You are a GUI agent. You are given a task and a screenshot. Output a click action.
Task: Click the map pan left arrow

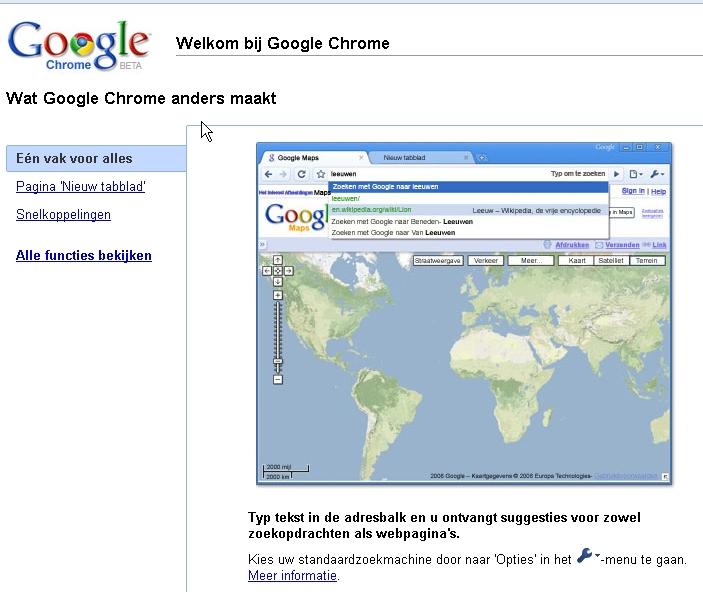pyautogui.click(x=267, y=271)
